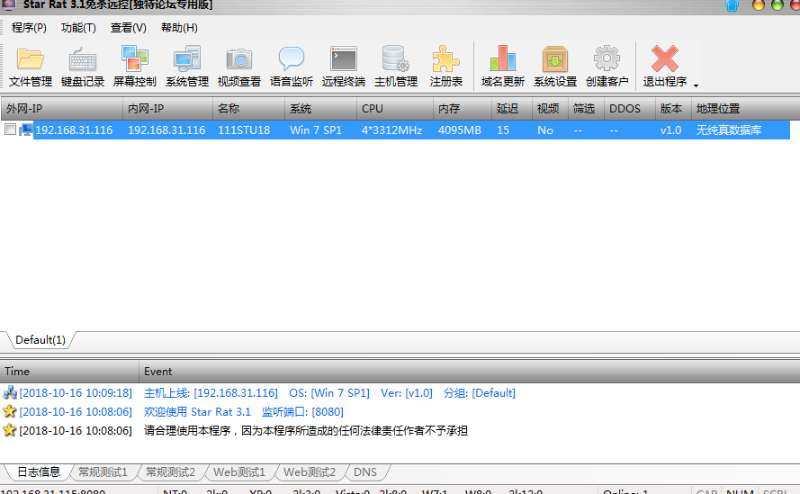The image size is (800, 494).
Task: Click the No value in 视频 column
Action: 545,130
